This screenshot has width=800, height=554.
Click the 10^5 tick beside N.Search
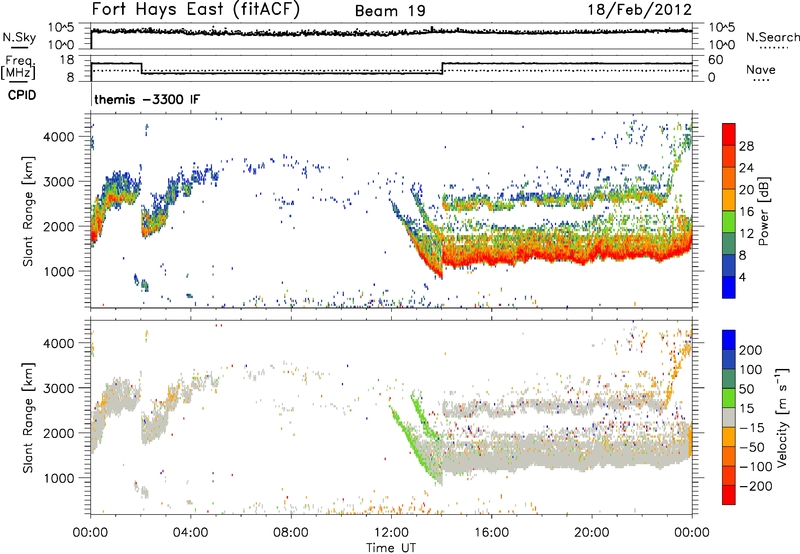click(x=722, y=28)
